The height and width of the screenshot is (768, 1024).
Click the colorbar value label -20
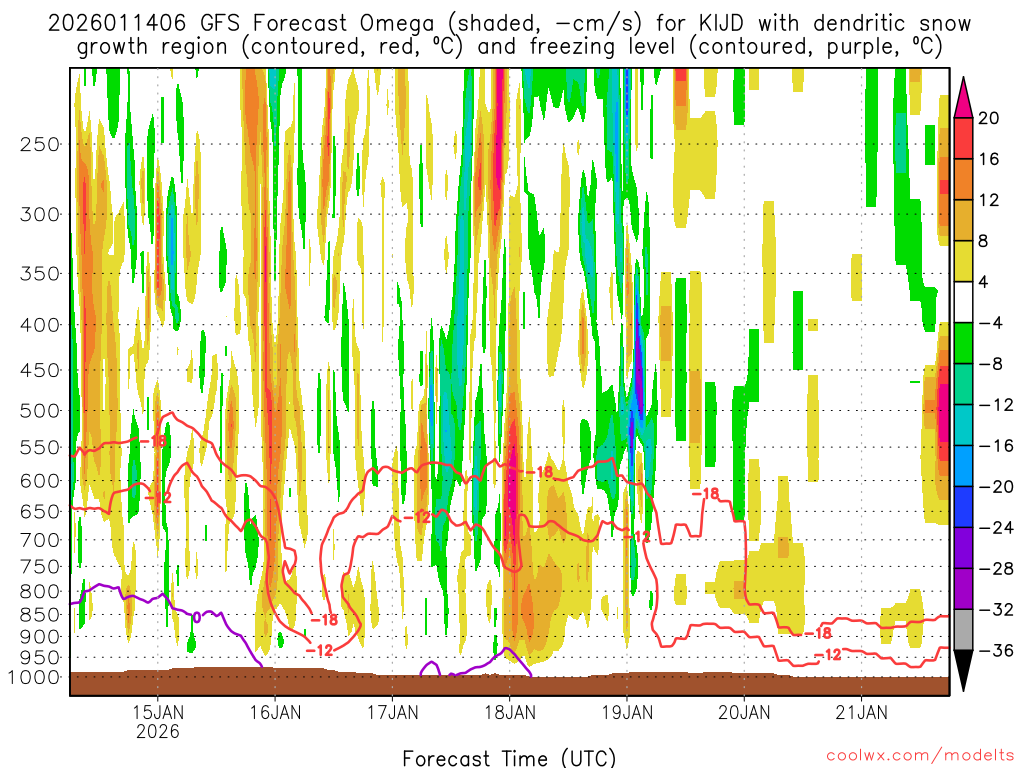coord(996,487)
